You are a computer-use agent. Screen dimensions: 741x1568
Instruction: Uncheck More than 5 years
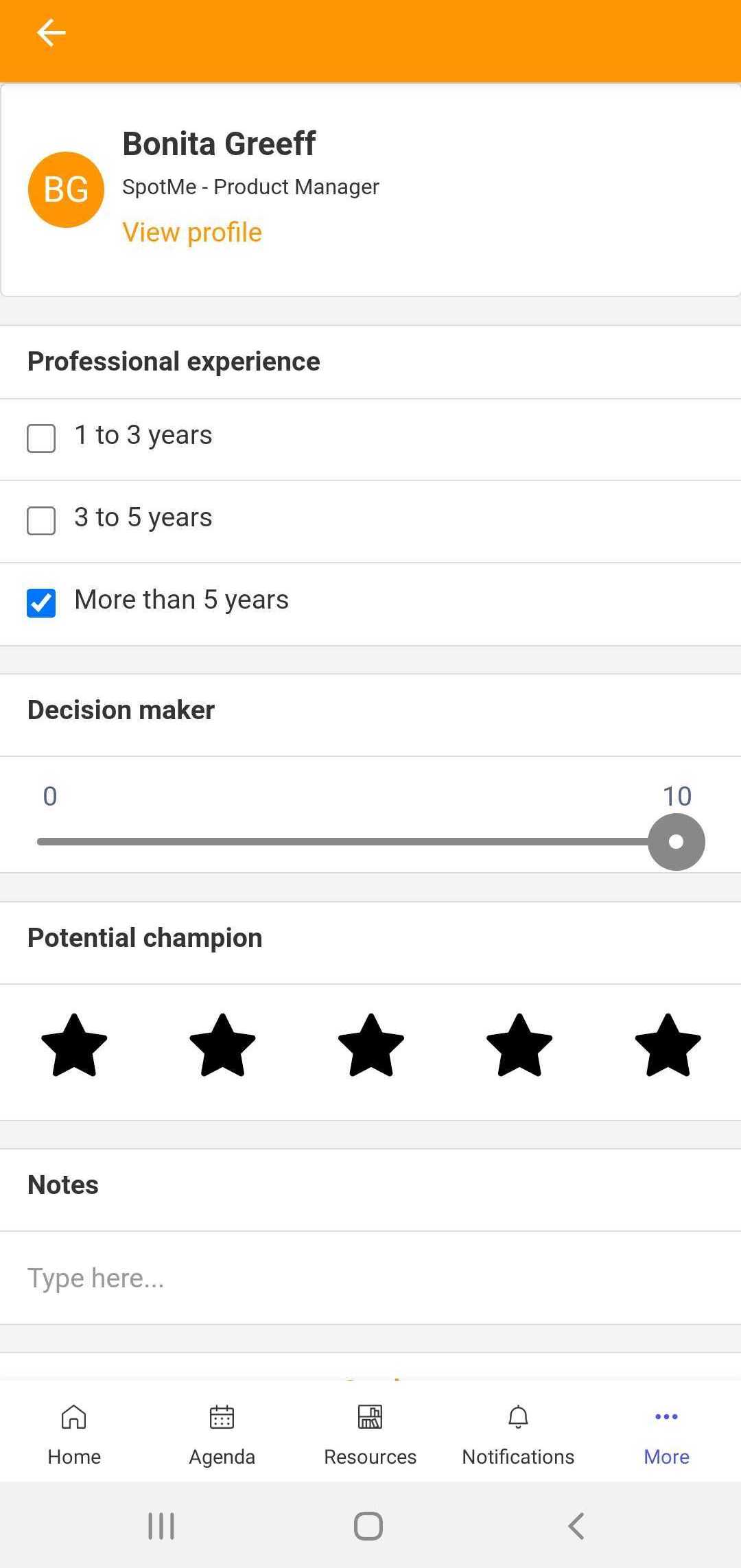coord(41,602)
